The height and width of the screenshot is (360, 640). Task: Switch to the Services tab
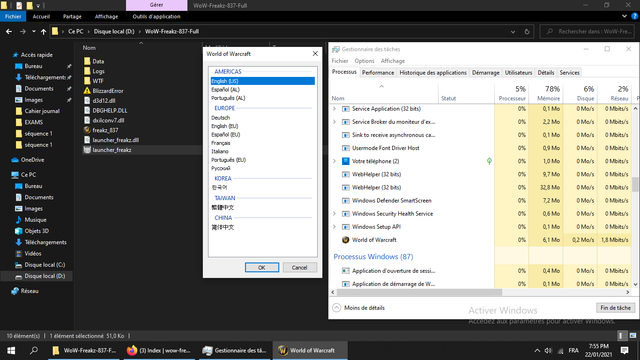pos(569,73)
